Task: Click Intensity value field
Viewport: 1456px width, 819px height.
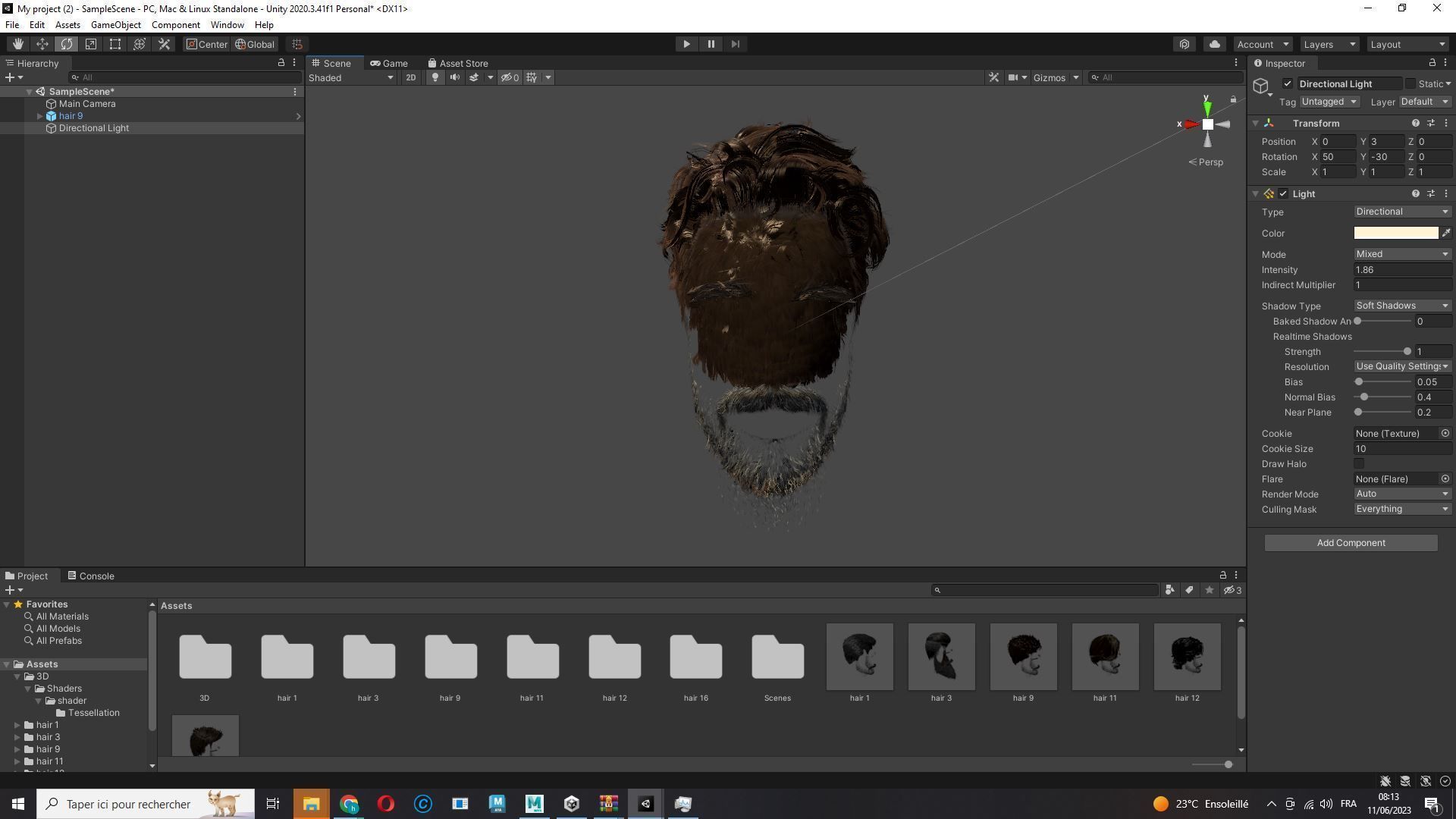Action: pyautogui.click(x=1403, y=270)
